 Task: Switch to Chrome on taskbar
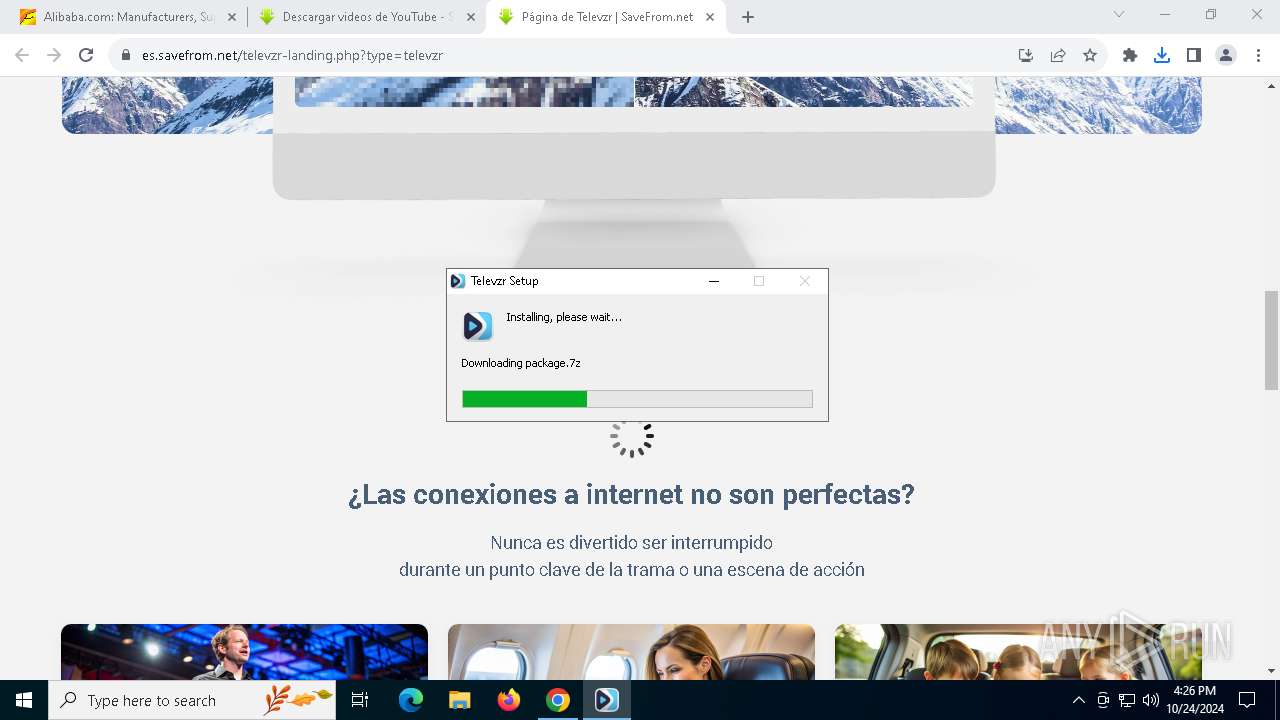tap(558, 700)
